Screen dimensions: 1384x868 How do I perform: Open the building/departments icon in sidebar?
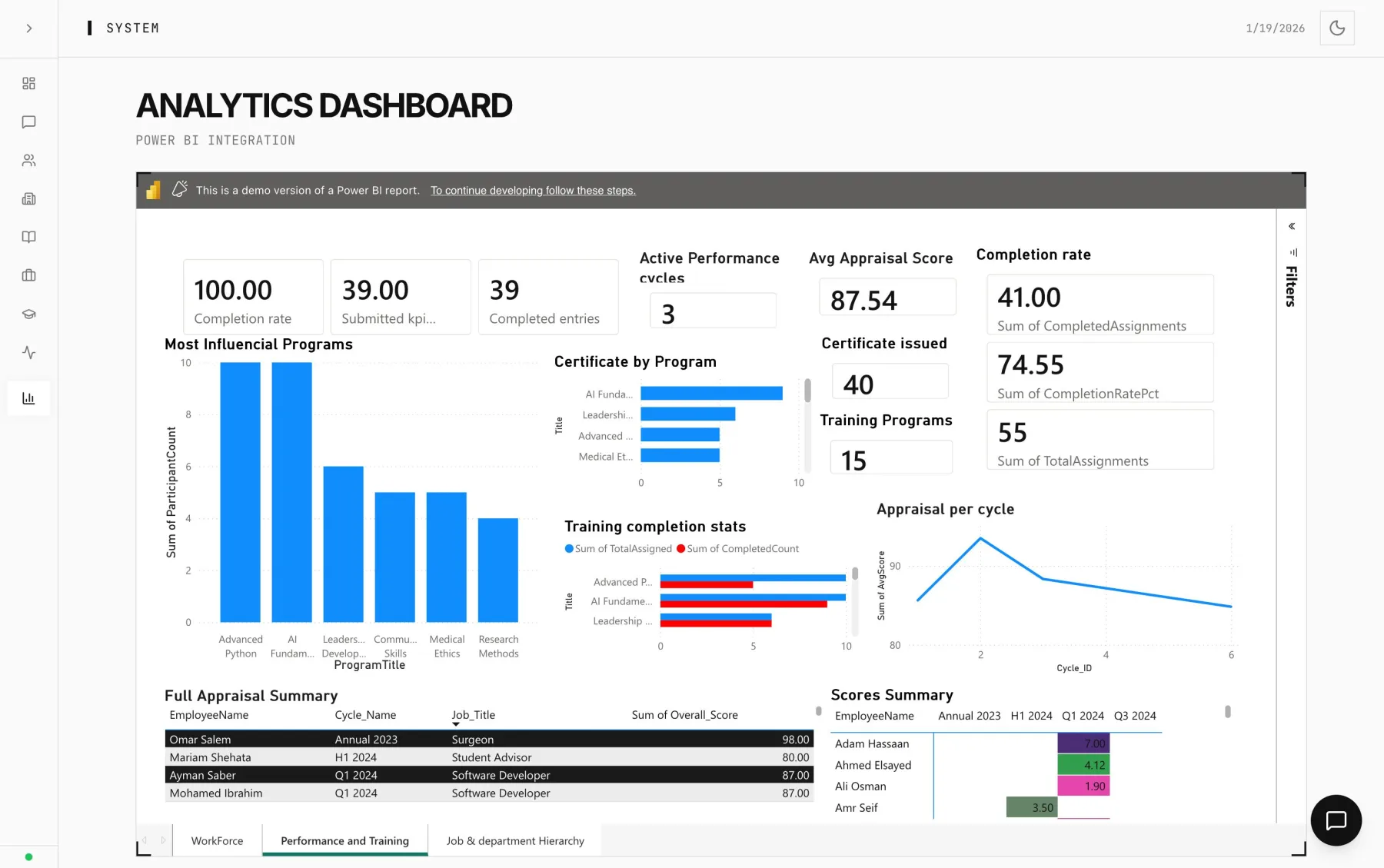coord(28,198)
